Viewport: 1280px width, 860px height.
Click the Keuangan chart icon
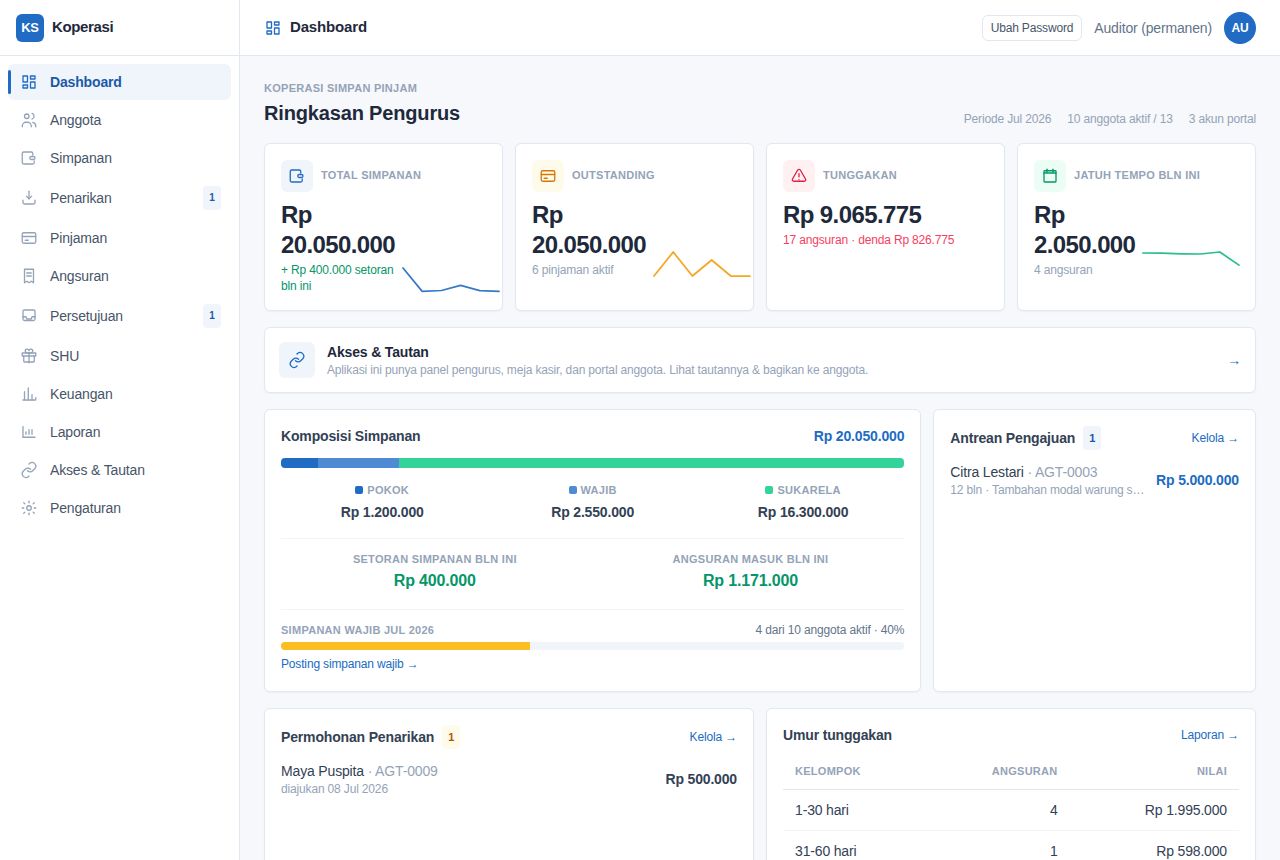point(29,394)
